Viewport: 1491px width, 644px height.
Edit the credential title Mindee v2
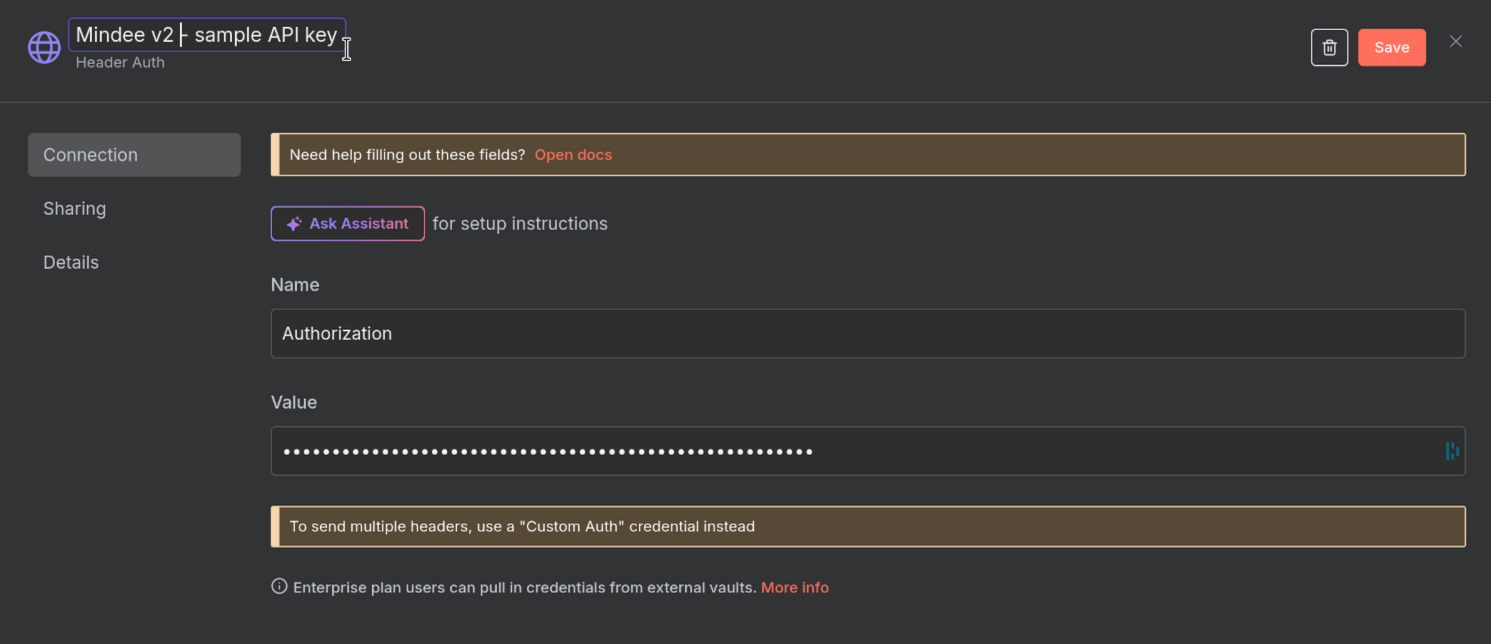[x=206, y=35]
